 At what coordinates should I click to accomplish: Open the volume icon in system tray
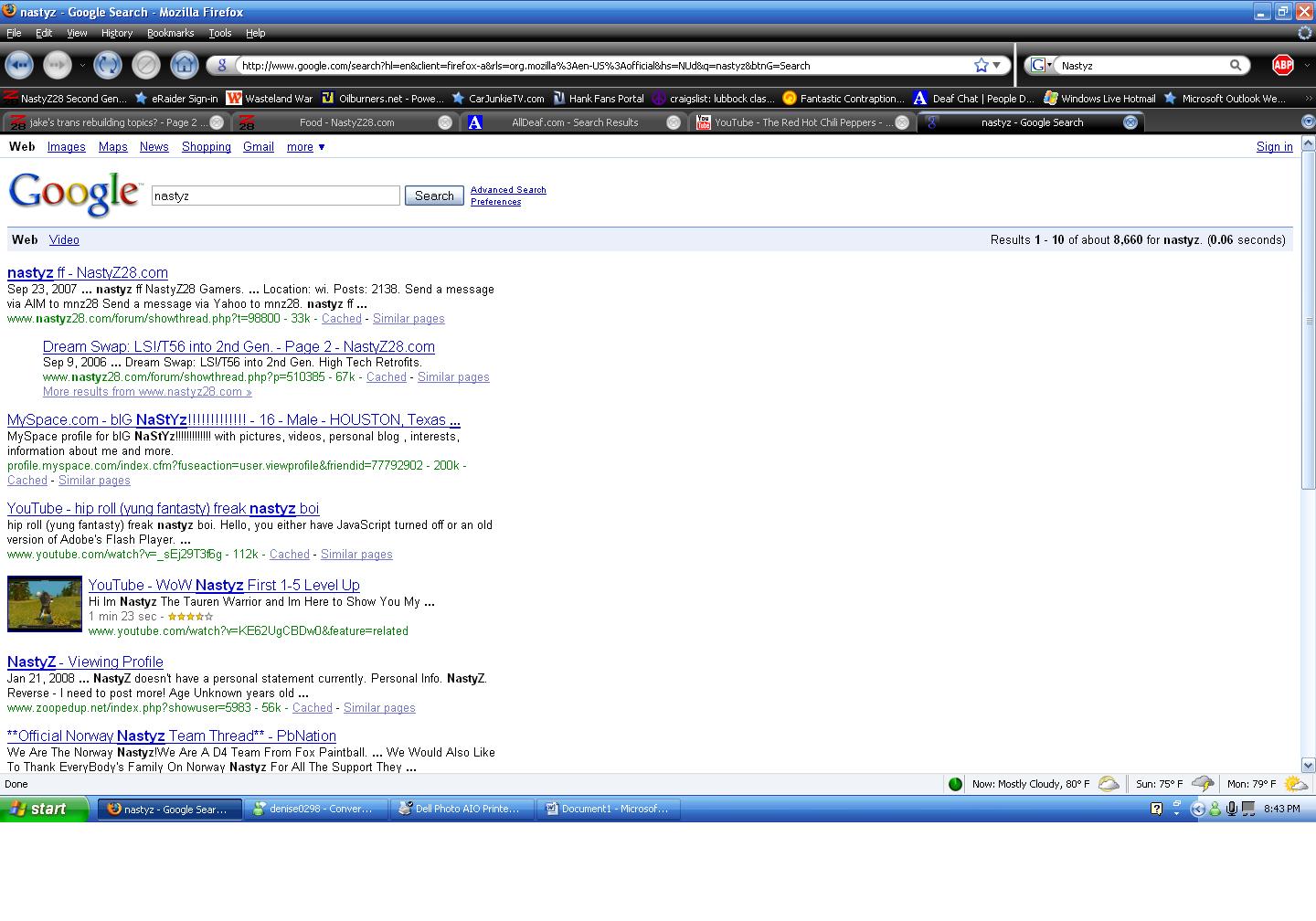(1231, 809)
